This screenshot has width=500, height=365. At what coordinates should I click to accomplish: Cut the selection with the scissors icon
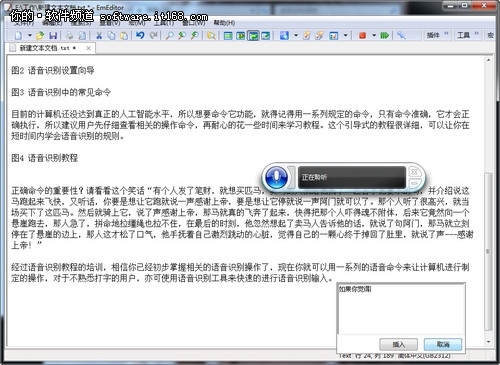point(99,35)
